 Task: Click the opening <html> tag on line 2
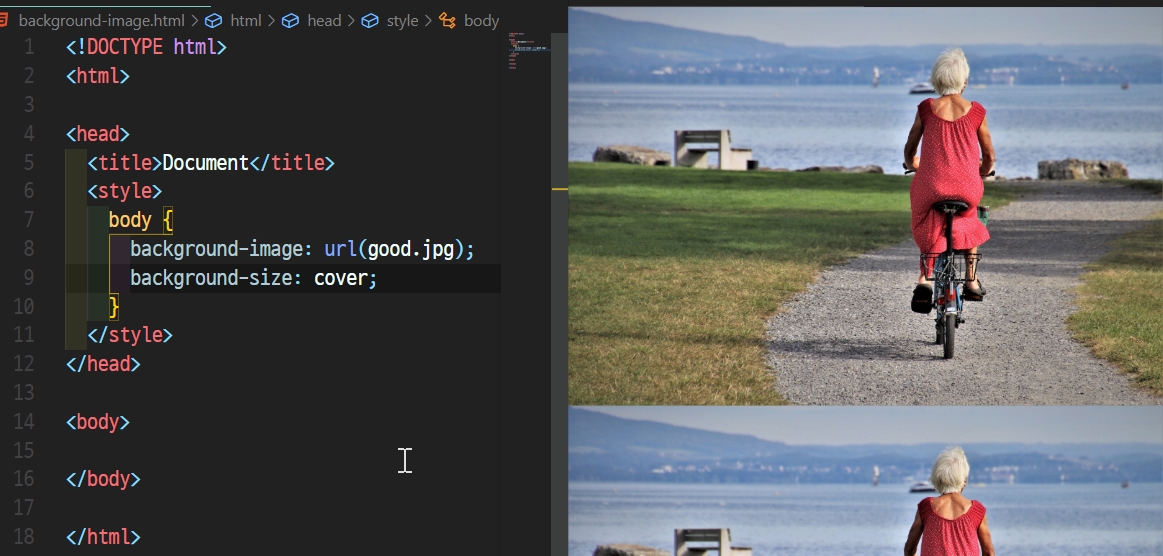tap(98, 76)
